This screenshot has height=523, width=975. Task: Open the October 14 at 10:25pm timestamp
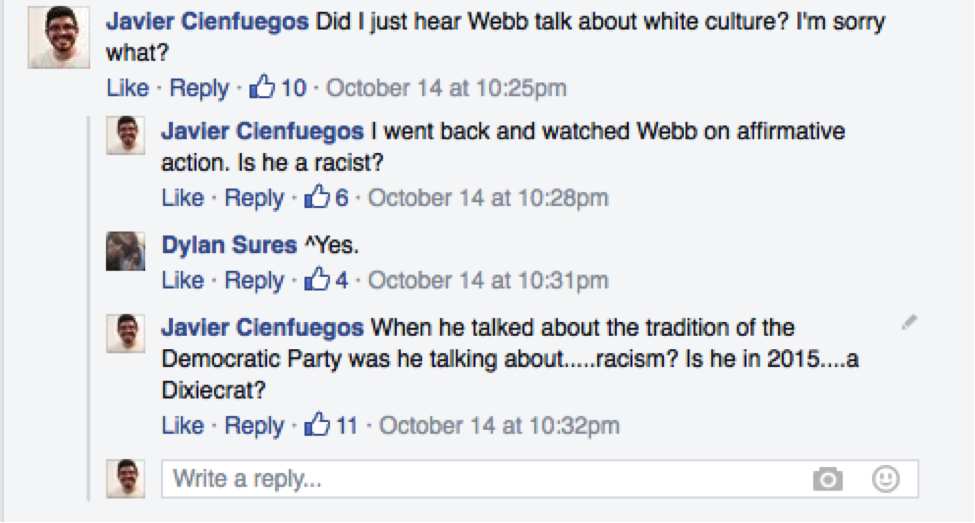click(x=446, y=88)
